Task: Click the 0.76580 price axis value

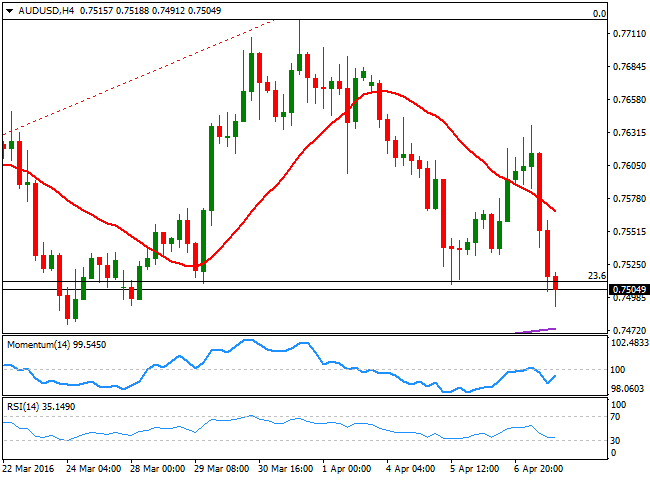Action: (629, 99)
